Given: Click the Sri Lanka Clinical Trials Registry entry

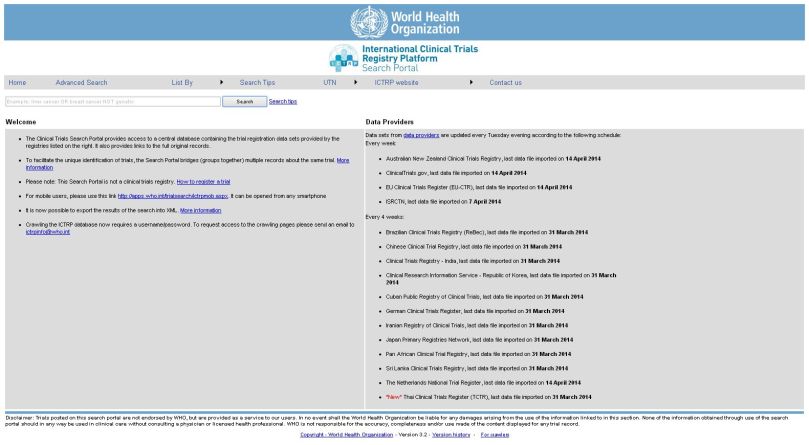Looking at the screenshot, I should 477,369.
